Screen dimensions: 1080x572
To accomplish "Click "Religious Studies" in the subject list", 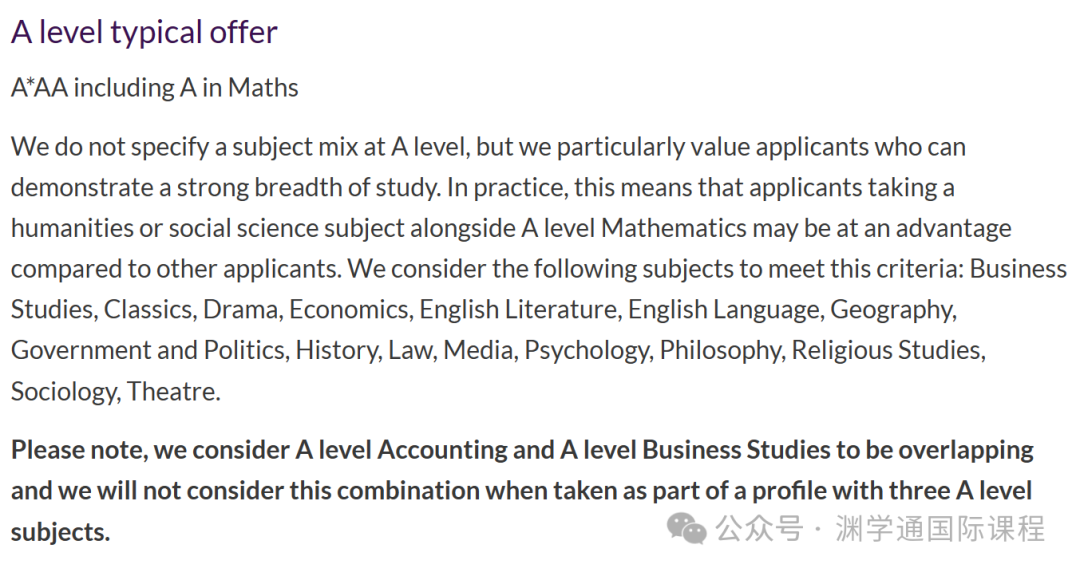I will (x=885, y=350).
